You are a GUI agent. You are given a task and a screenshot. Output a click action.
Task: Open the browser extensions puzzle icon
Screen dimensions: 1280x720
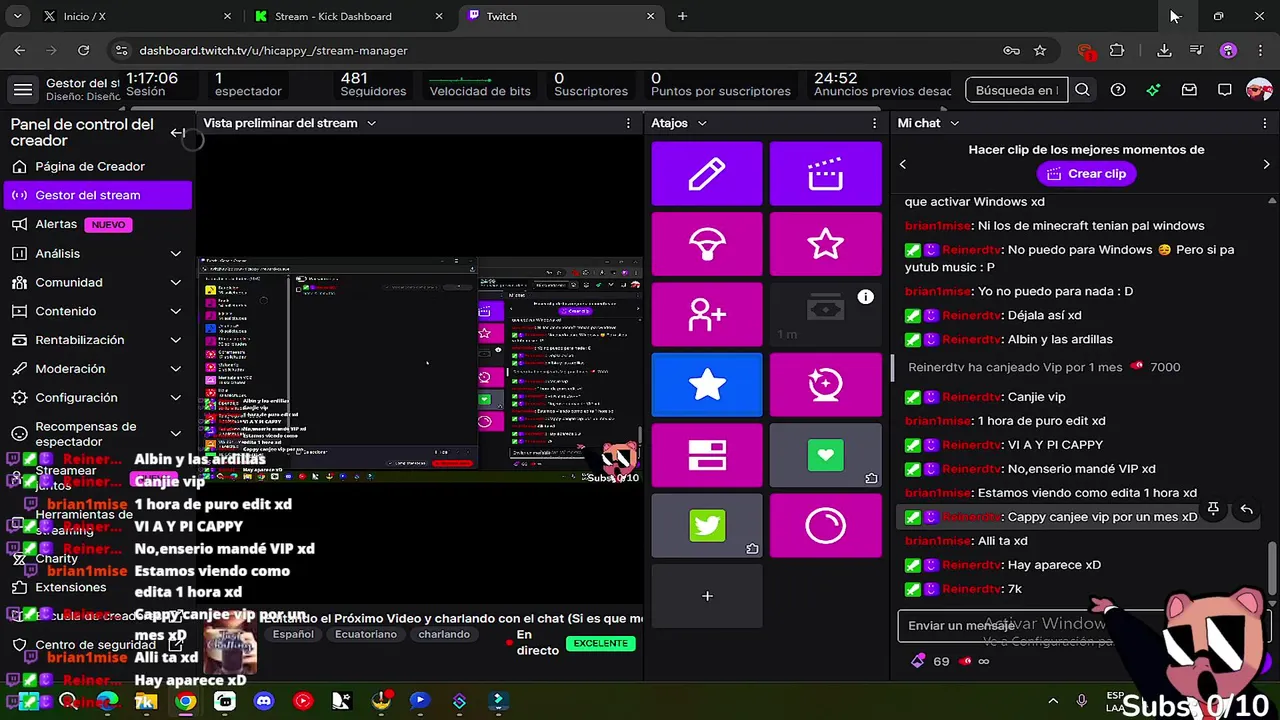(1117, 50)
